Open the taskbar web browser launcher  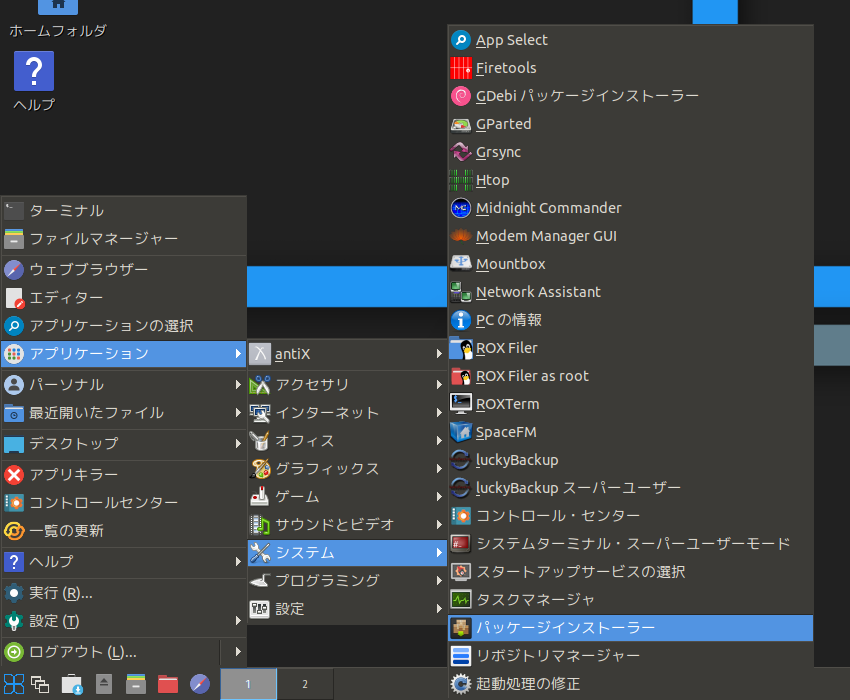pyautogui.click(x=199, y=684)
